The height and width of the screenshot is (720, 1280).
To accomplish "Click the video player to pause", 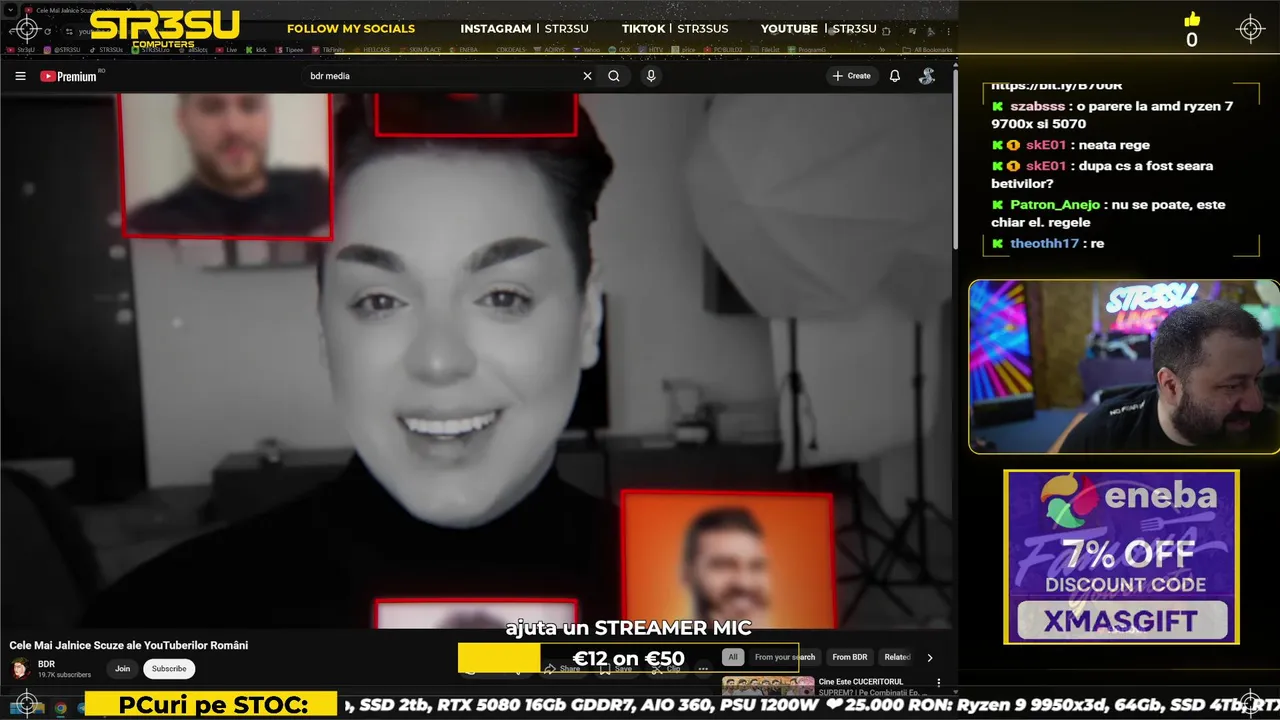I will 477,360.
